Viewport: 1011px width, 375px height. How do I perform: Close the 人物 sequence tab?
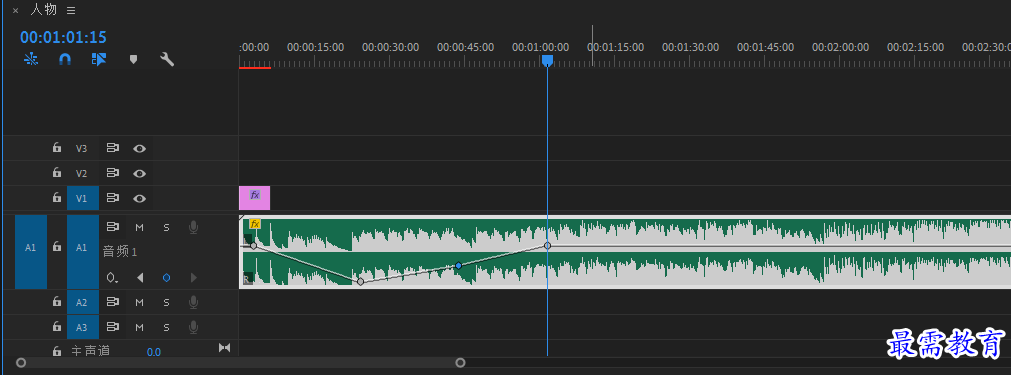(15, 10)
